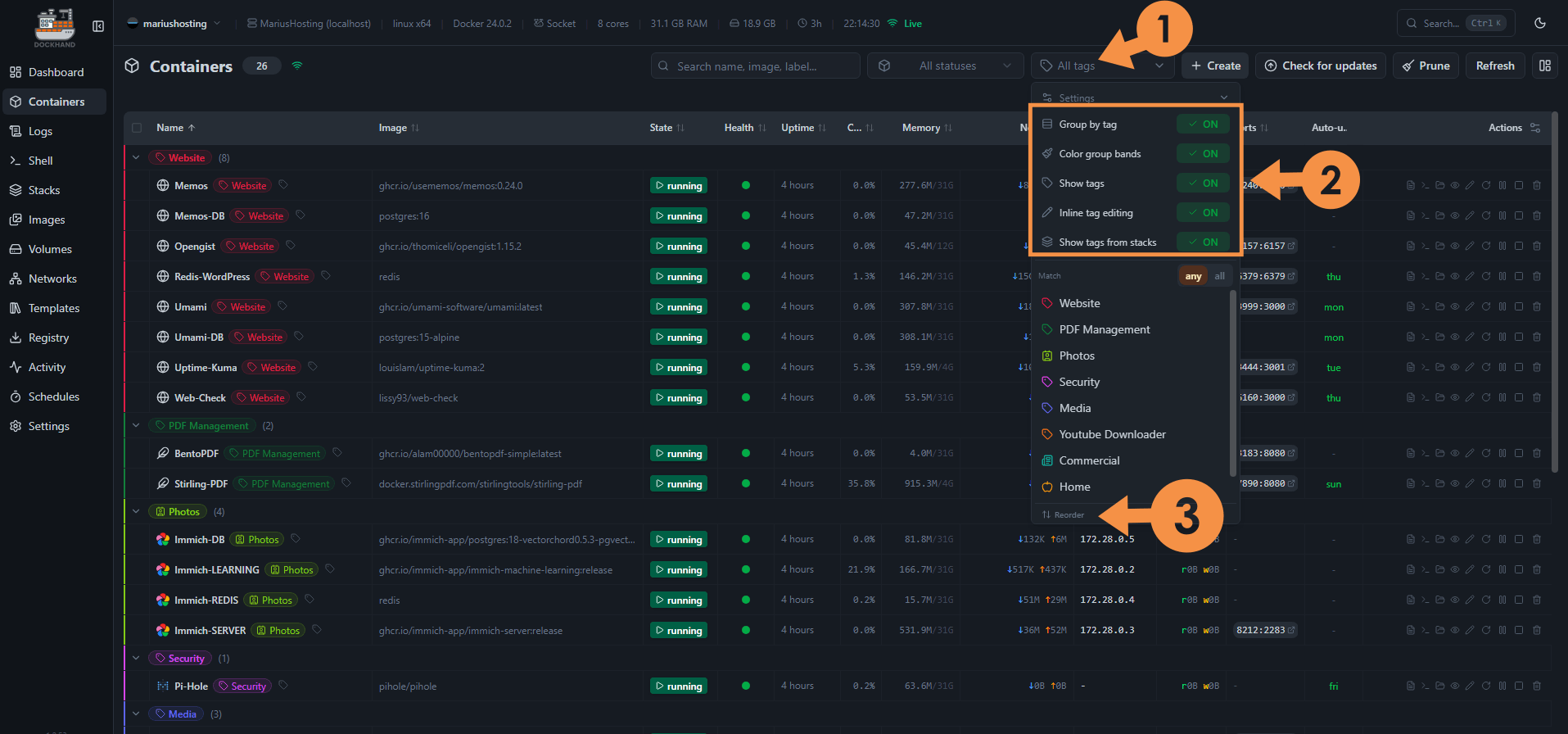Click the Prune button
This screenshot has height=734, width=1568.
[1426, 66]
